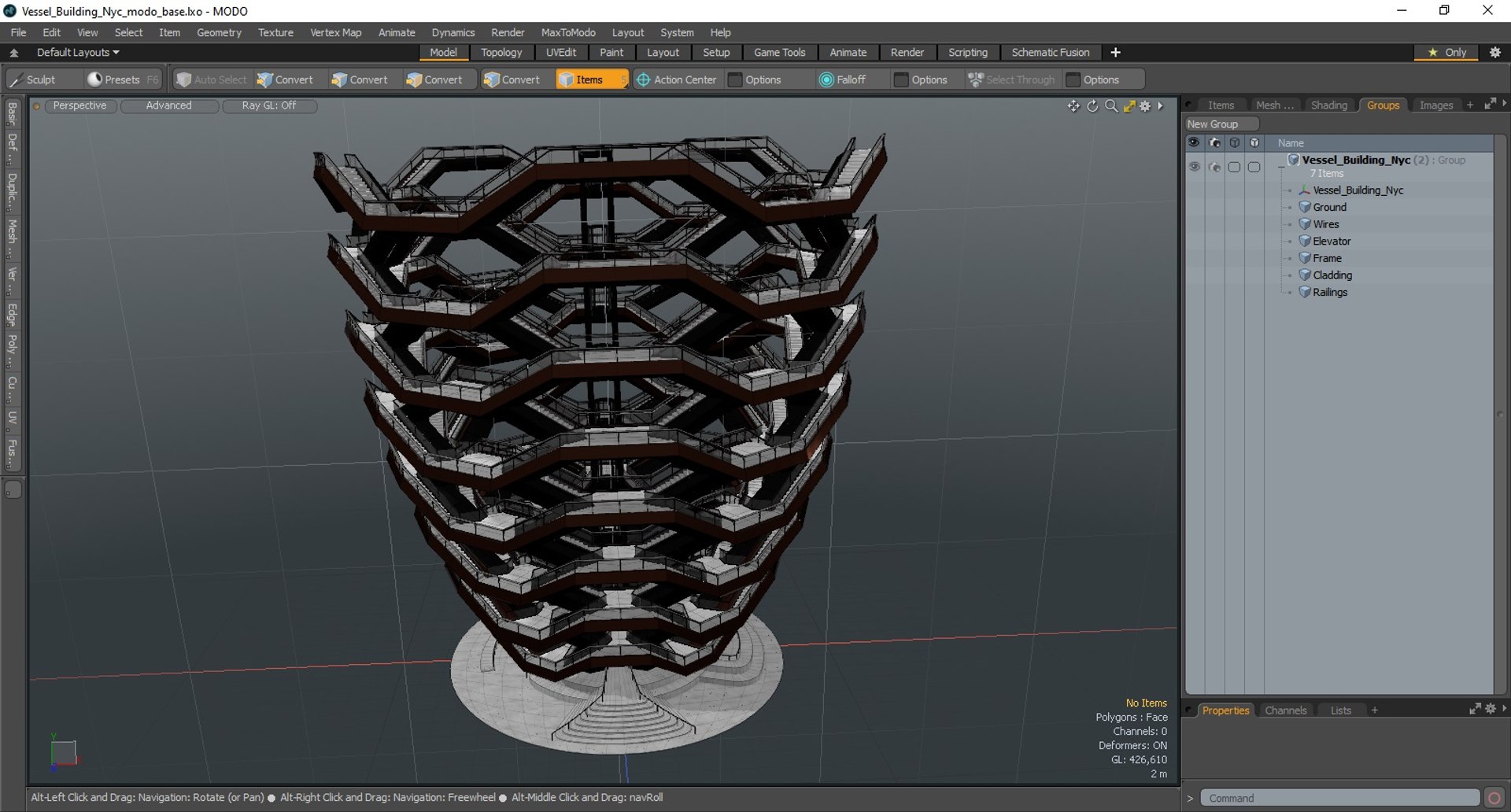Add a new tab beside Lists
Screen dimensions: 1511x812
1374,710
